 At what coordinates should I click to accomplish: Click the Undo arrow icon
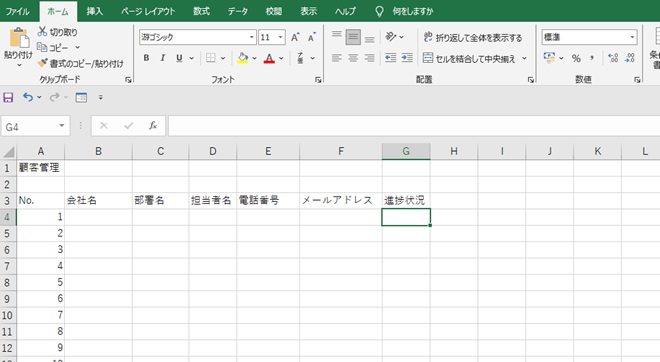[x=28, y=97]
